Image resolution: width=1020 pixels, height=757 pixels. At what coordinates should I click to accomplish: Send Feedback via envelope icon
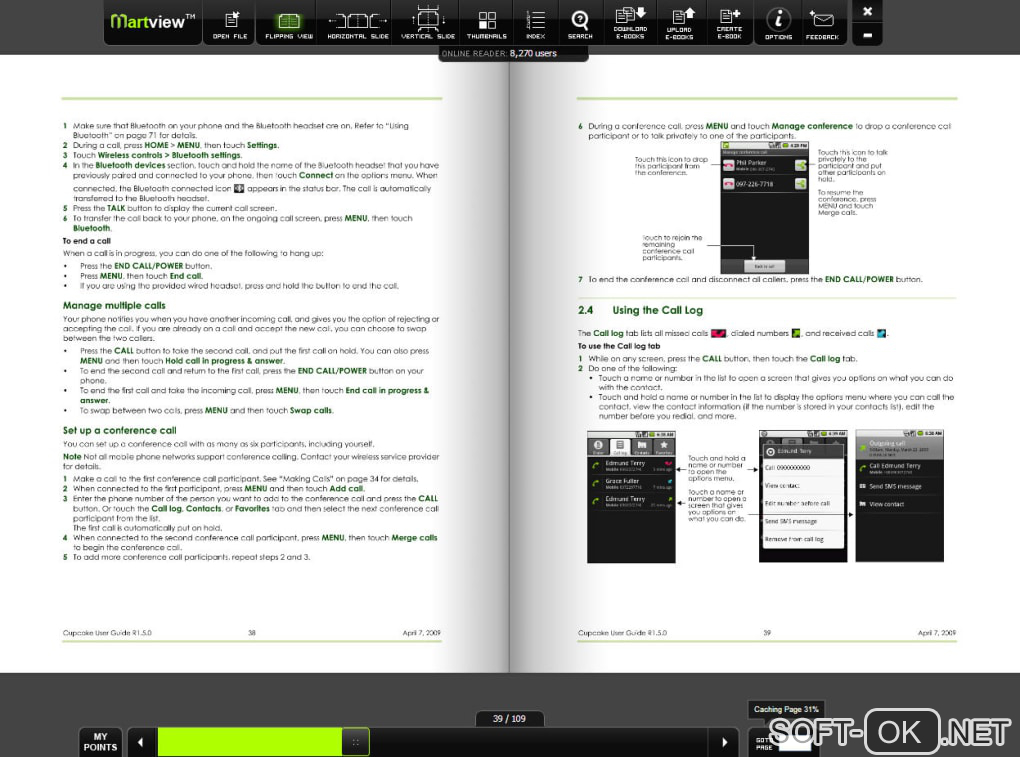point(822,25)
